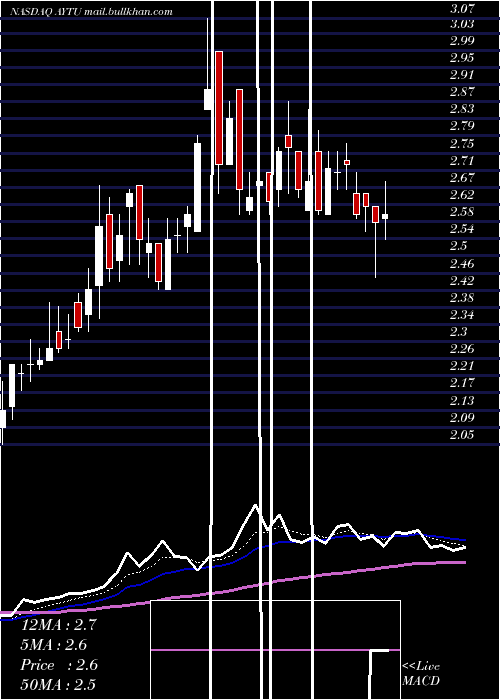This screenshot has width=500, height=700.
Task: Click the 2.75 price axis label
Action: point(462,143)
